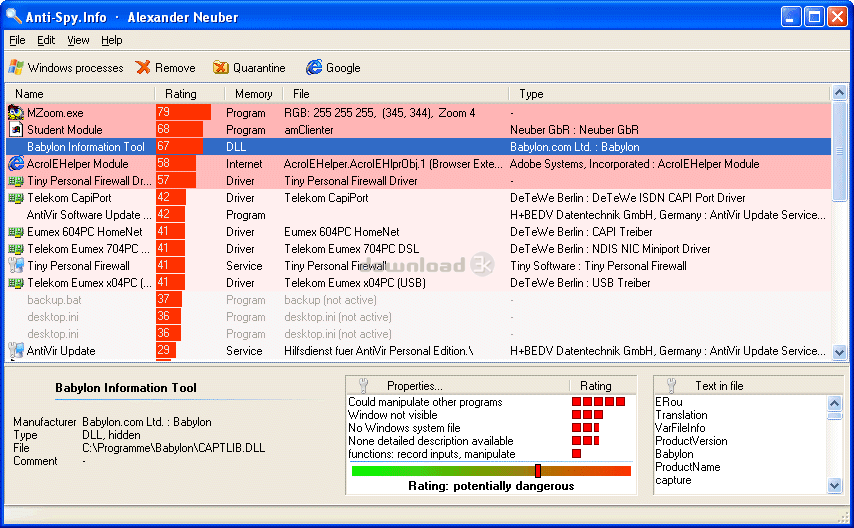
Task: Click the Windows processes toolbar icon
Action: (15, 68)
